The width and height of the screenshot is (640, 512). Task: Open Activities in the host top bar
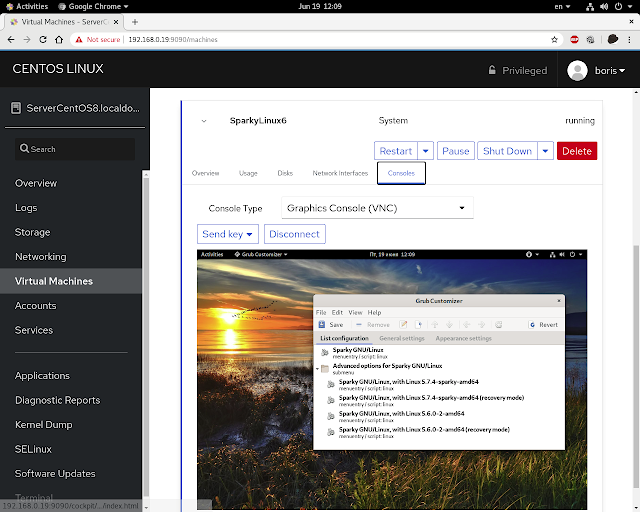27,7
